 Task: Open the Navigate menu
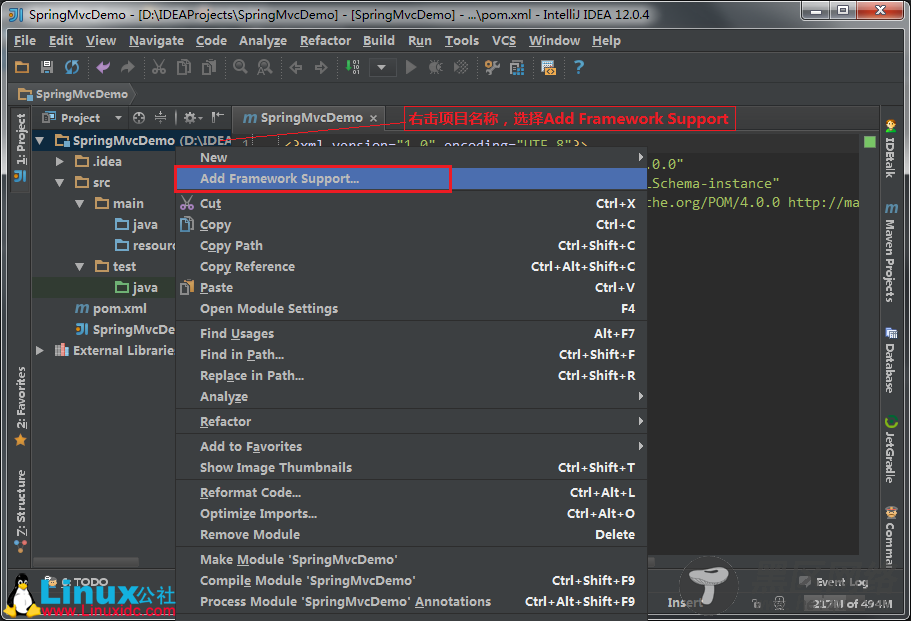[156, 41]
